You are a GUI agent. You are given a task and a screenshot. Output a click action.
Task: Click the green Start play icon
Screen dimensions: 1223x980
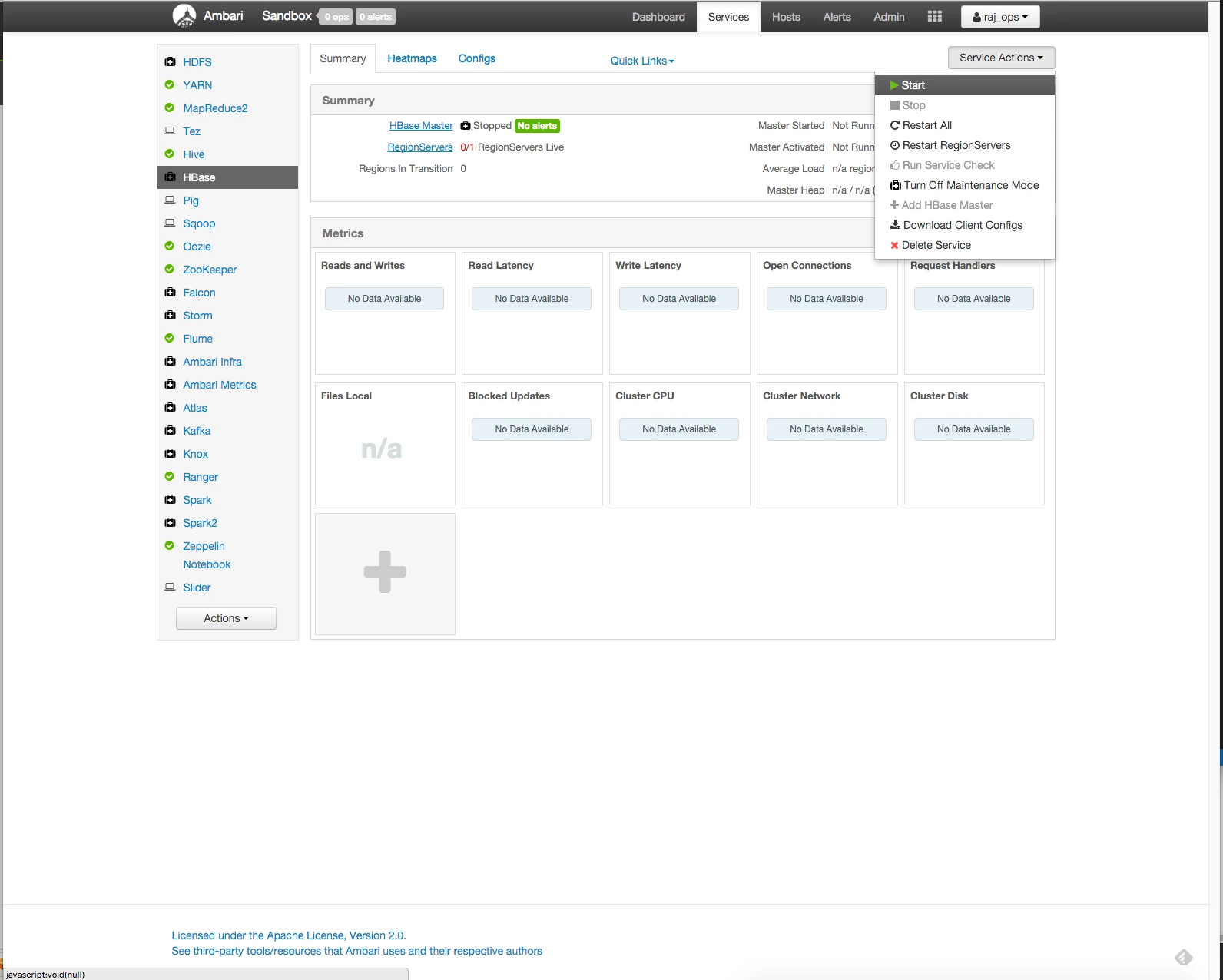pyautogui.click(x=894, y=85)
